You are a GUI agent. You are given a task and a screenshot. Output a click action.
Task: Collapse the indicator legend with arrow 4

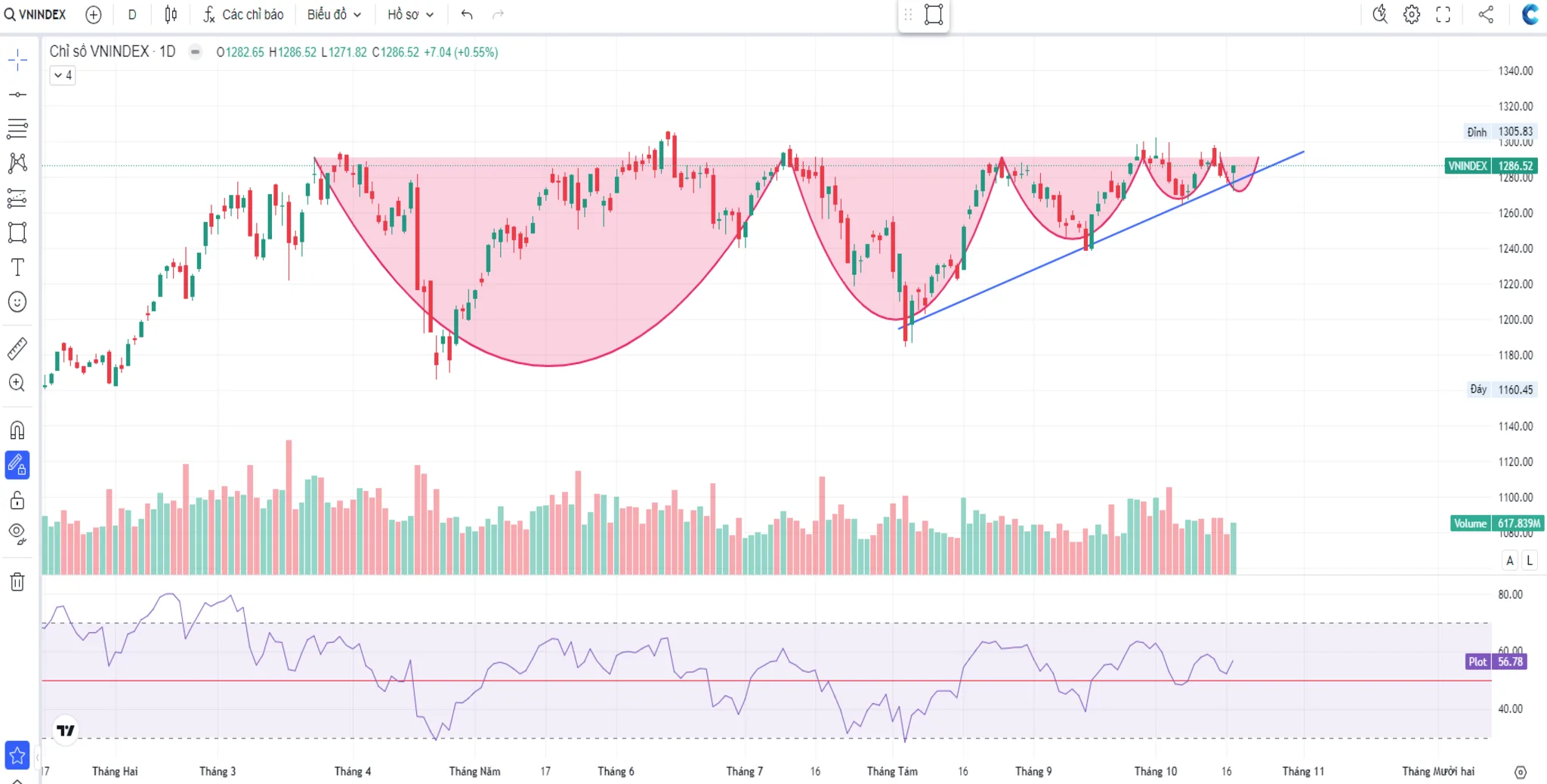63,75
